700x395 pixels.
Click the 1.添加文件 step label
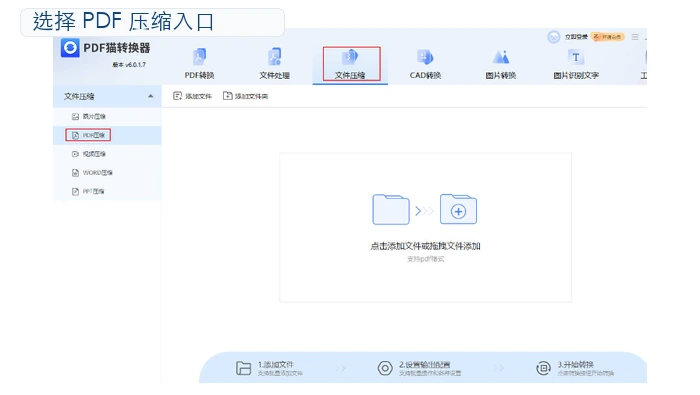[276, 365]
